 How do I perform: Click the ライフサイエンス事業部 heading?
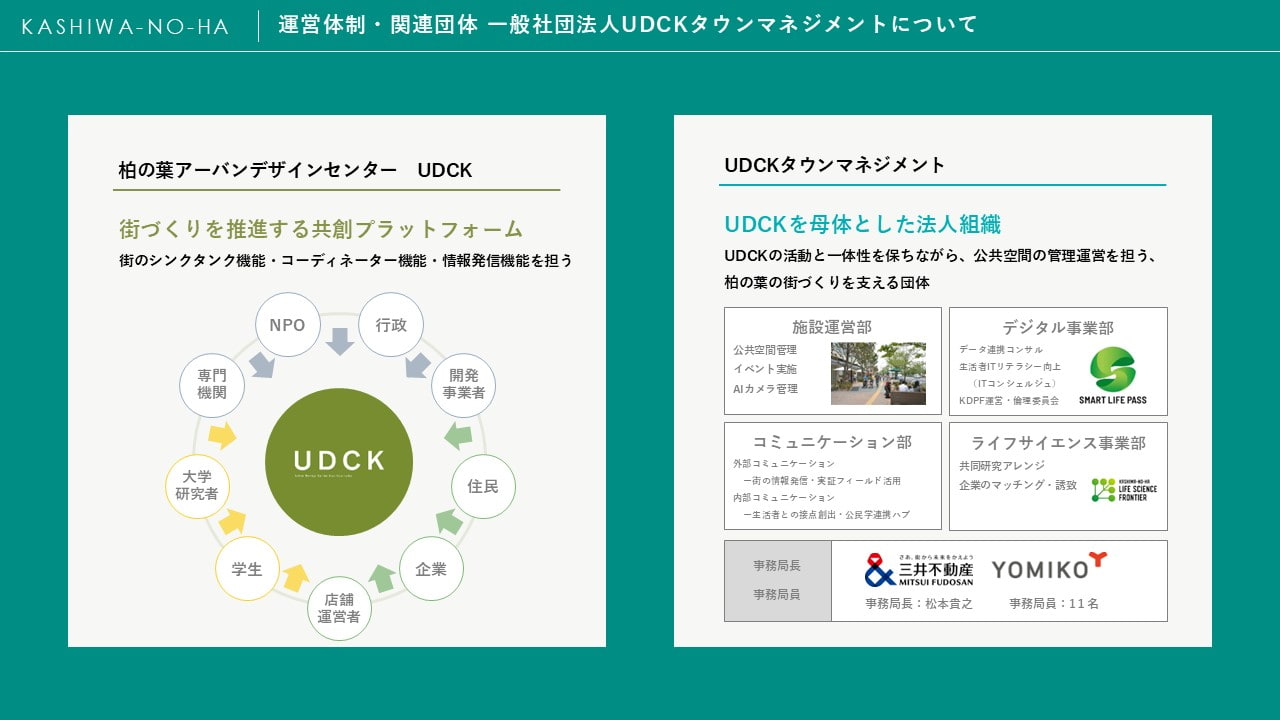click(x=1058, y=442)
